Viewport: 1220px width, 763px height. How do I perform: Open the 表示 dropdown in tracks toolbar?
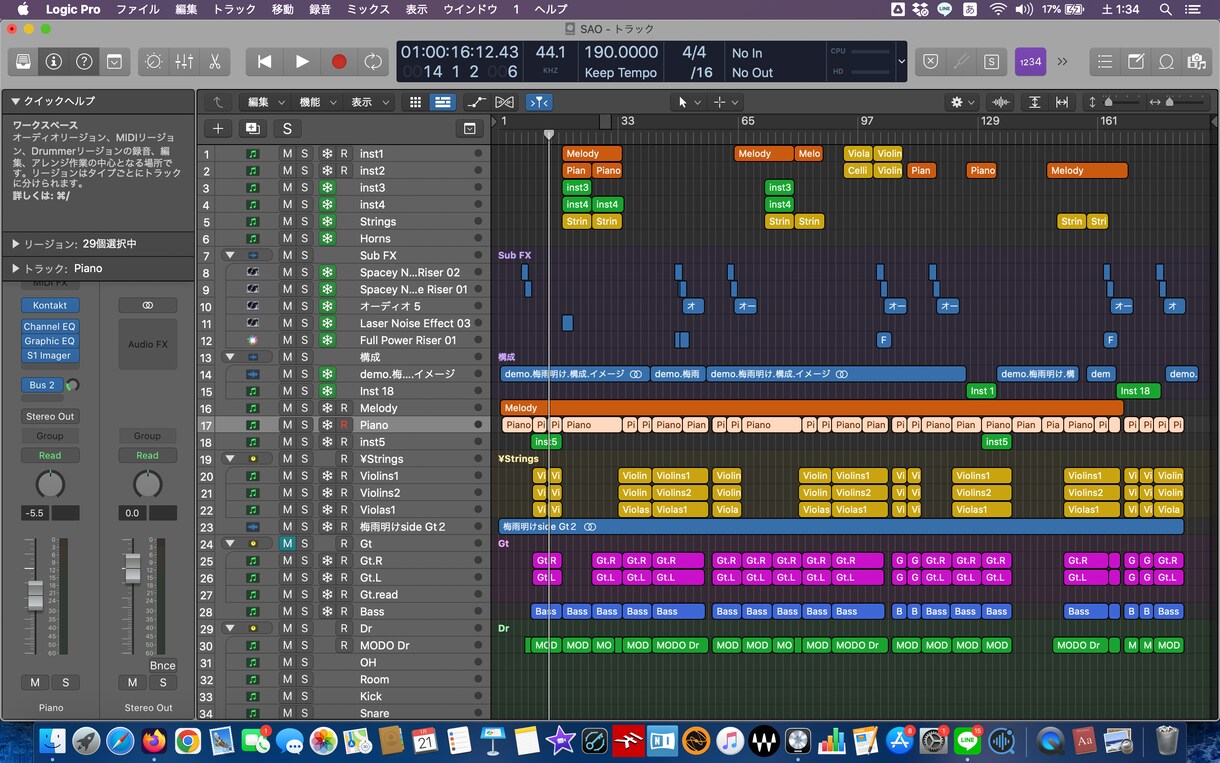click(368, 102)
